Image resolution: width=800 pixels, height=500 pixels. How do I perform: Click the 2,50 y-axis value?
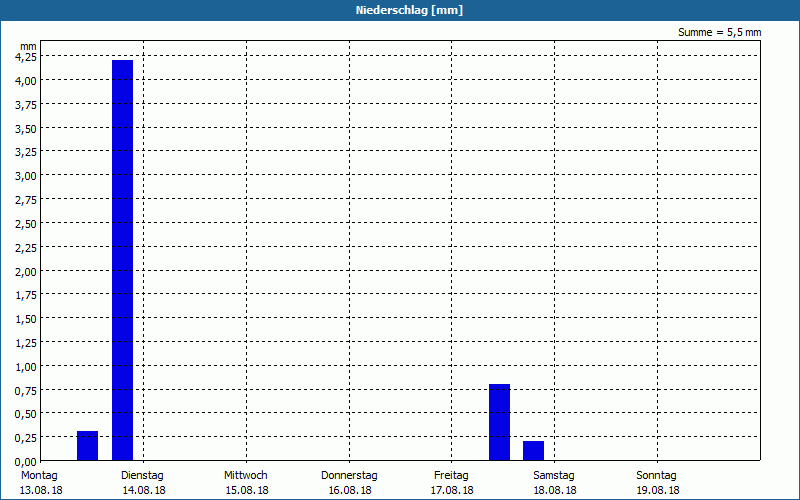tap(26, 223)
